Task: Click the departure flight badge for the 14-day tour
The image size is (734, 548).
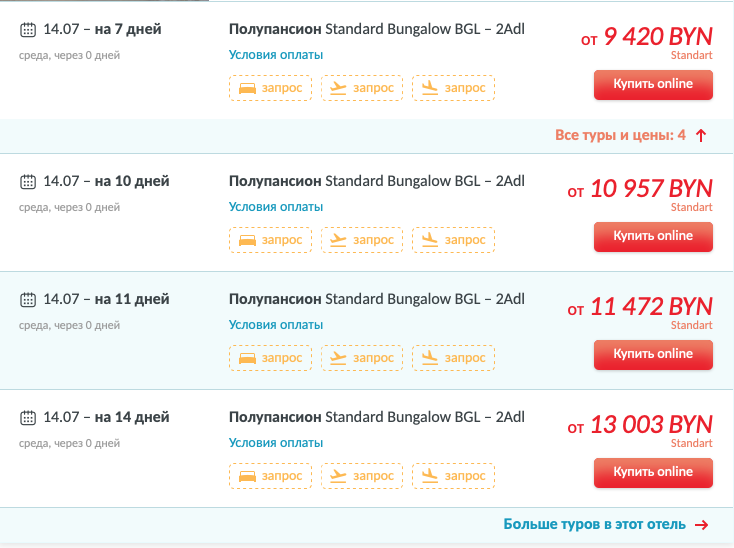Action: click(x=362, y=476)
